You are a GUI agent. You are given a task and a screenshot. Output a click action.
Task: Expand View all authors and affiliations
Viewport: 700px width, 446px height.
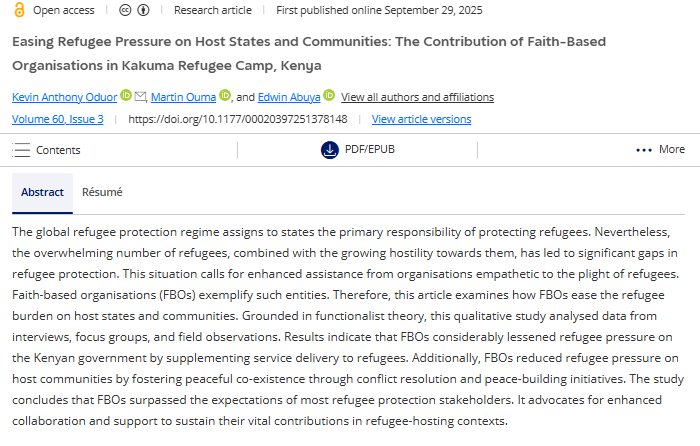point(417,97)
